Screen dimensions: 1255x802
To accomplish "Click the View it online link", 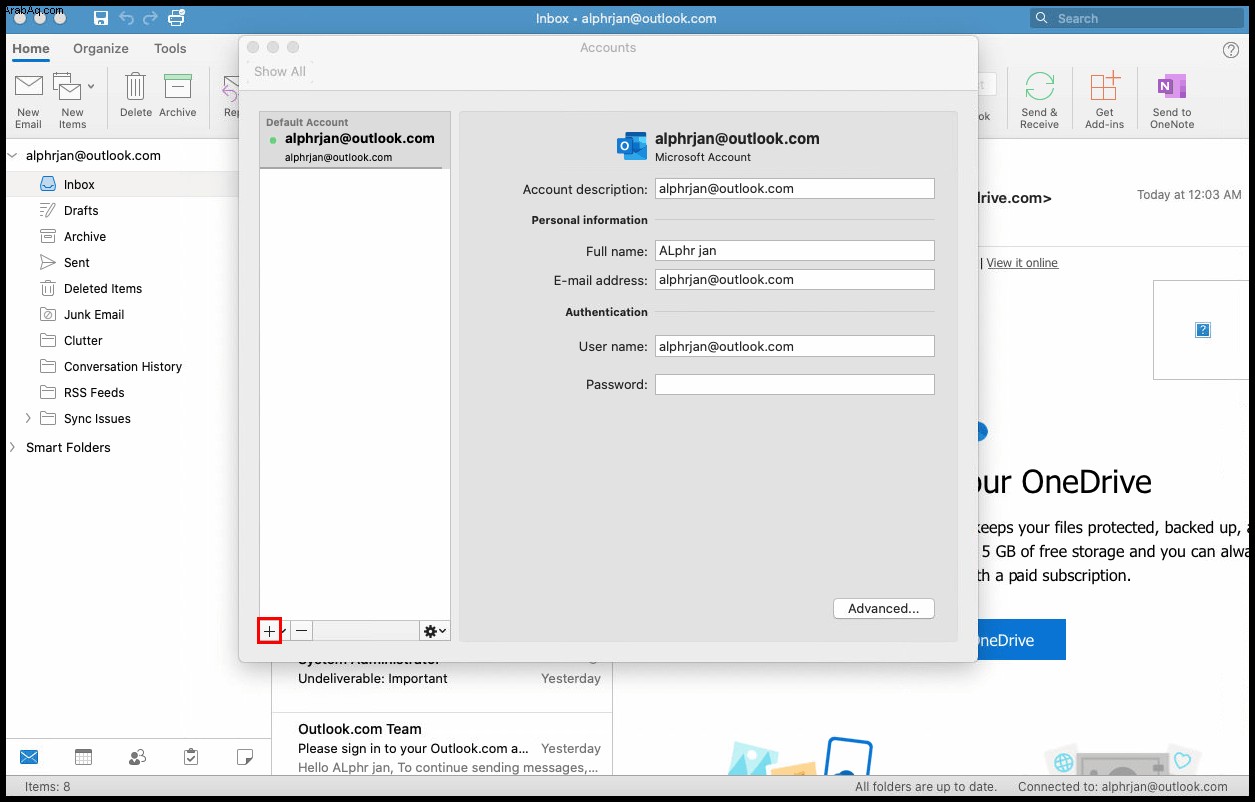I will (1022, 263).
